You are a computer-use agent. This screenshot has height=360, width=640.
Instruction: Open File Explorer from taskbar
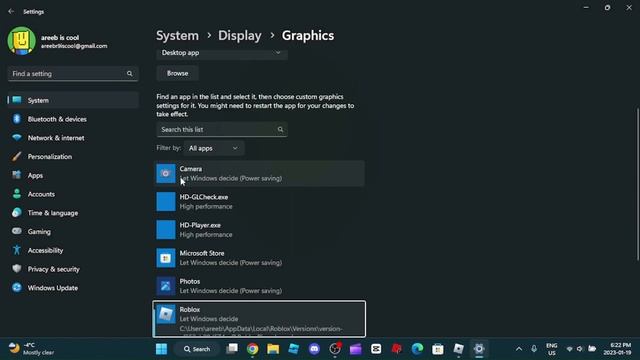point(273,349)
